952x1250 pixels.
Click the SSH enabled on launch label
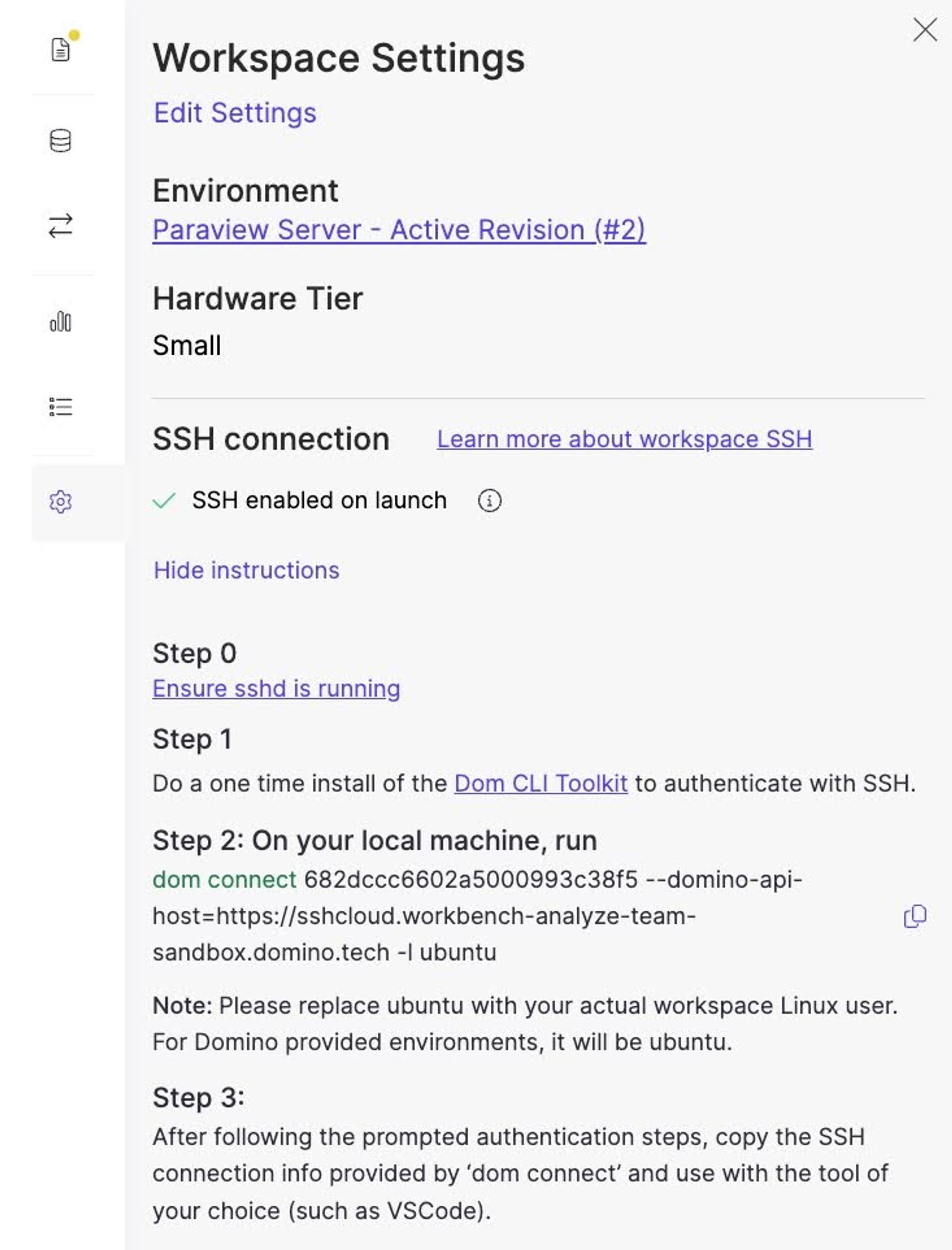pyautogui.click(x=319, y=500)
